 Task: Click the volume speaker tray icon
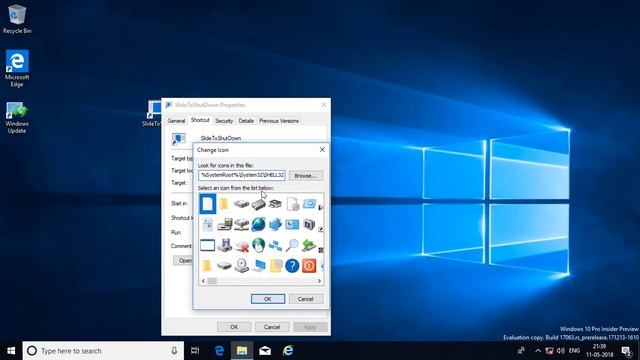pyautogui.click(x=560, y=351)
